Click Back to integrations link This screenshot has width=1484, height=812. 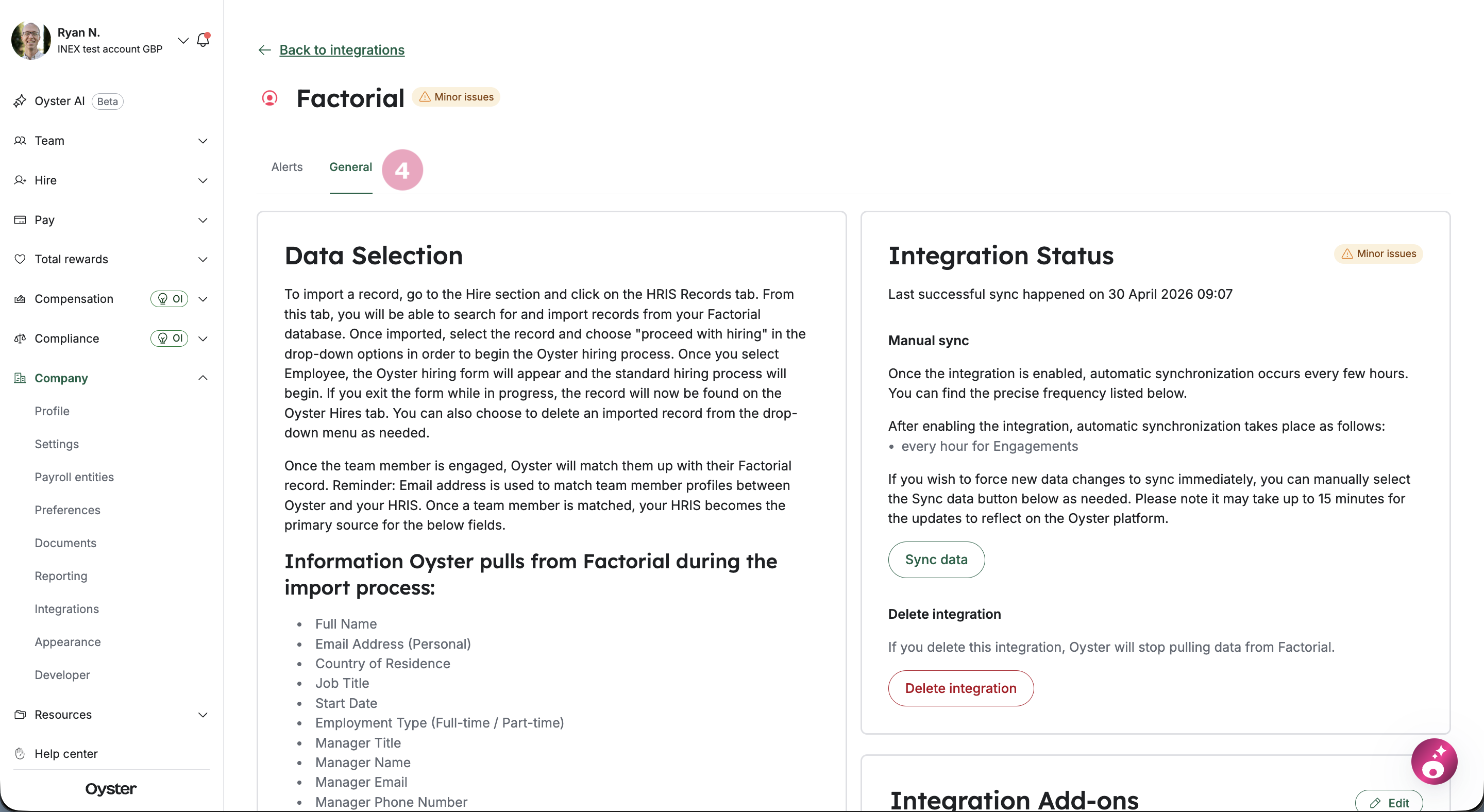342,50
